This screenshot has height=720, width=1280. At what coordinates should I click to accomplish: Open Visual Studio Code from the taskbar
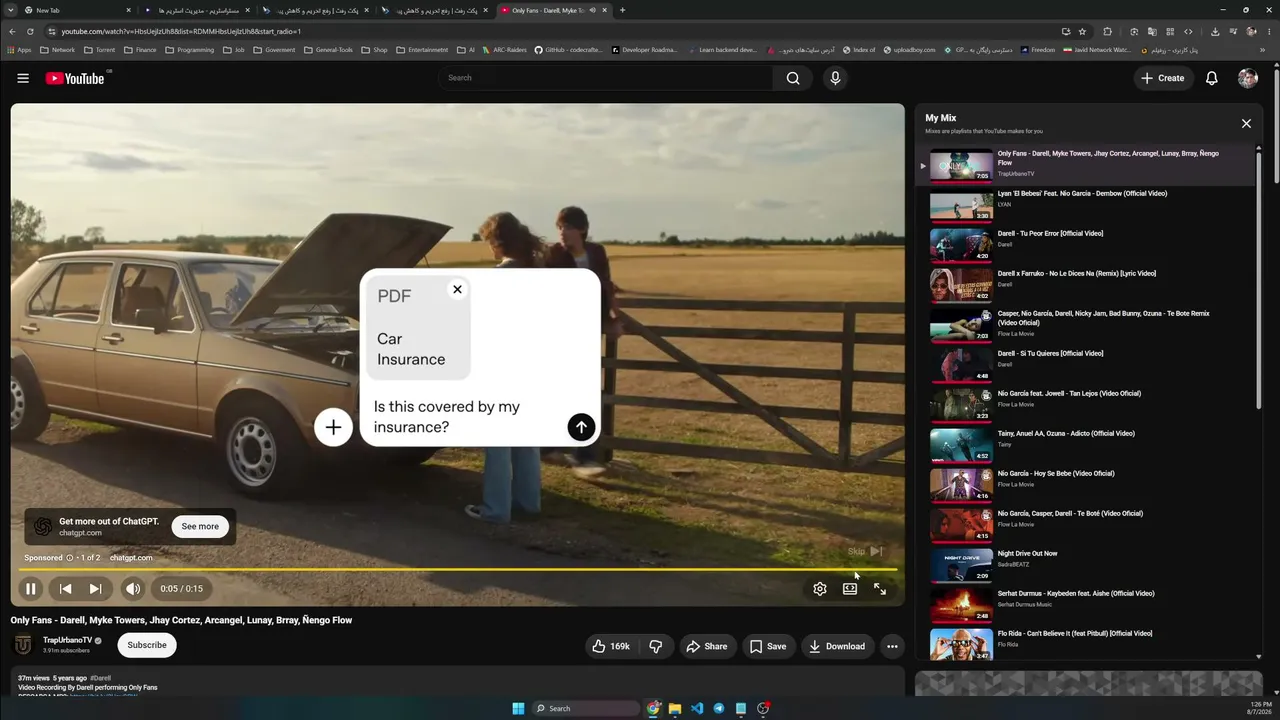coord(697,708)
